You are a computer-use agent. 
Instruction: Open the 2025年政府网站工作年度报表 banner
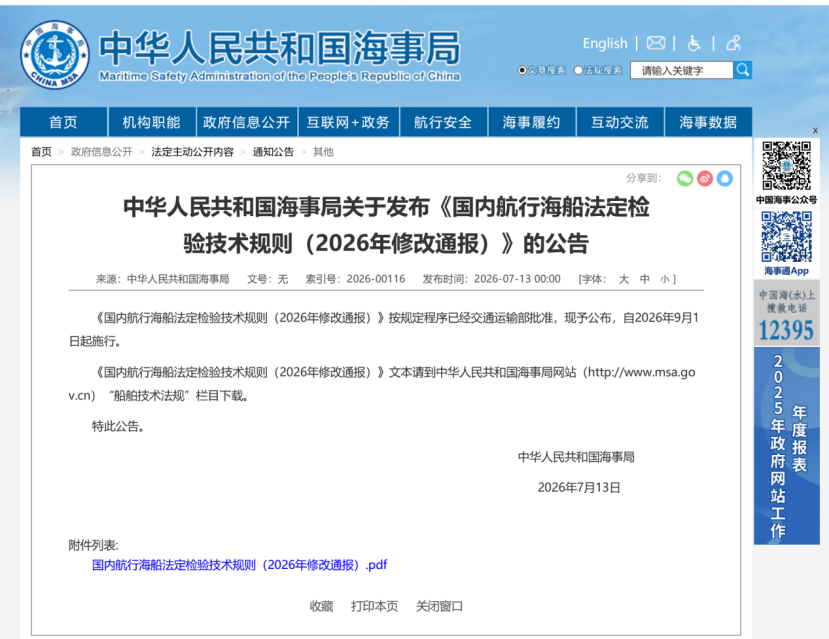point(787,446)
